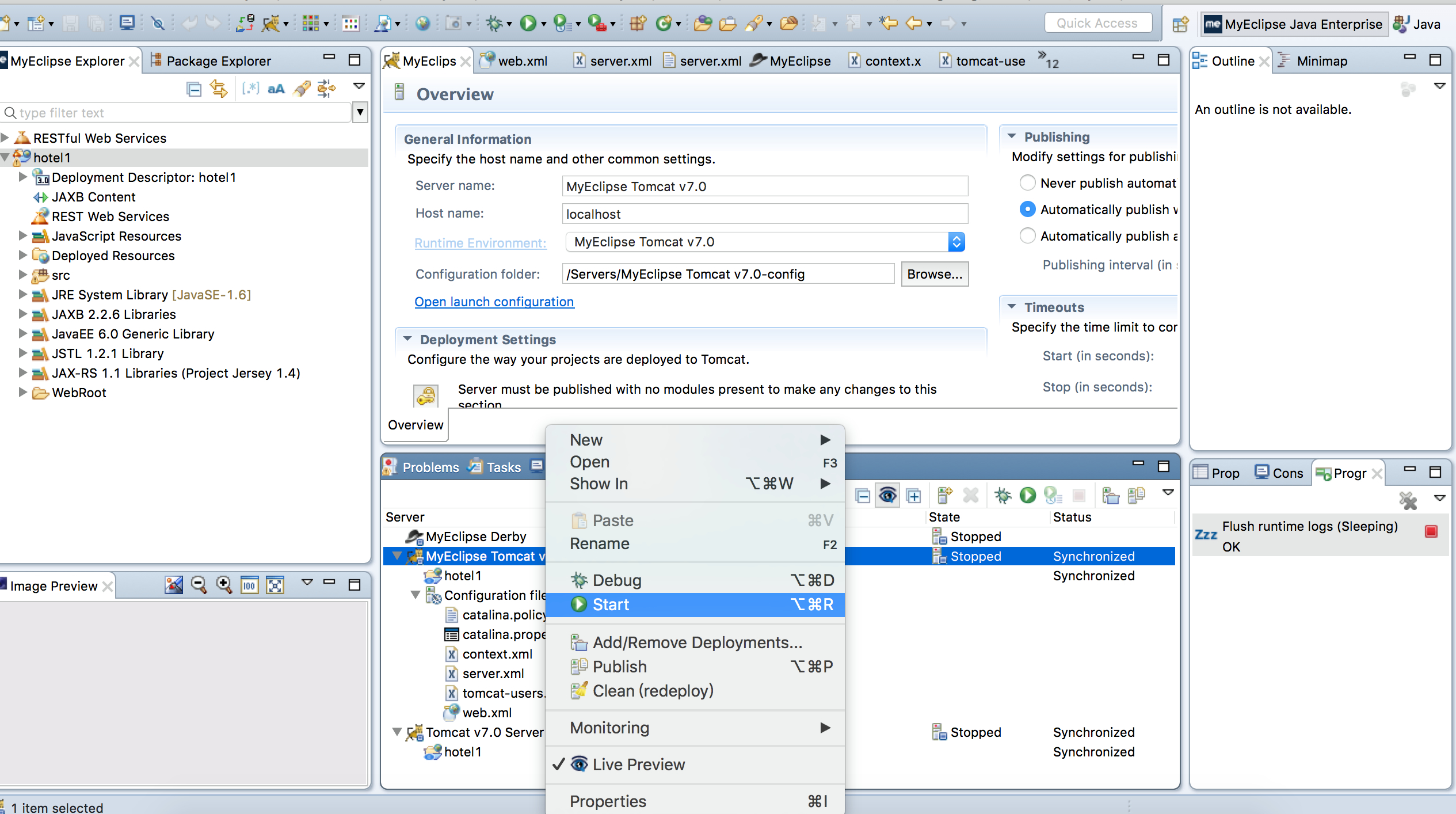Click the Collapse All icon in MyEclipse Explorer
The width and height of the screenshot is (1456, 814).
194,89
